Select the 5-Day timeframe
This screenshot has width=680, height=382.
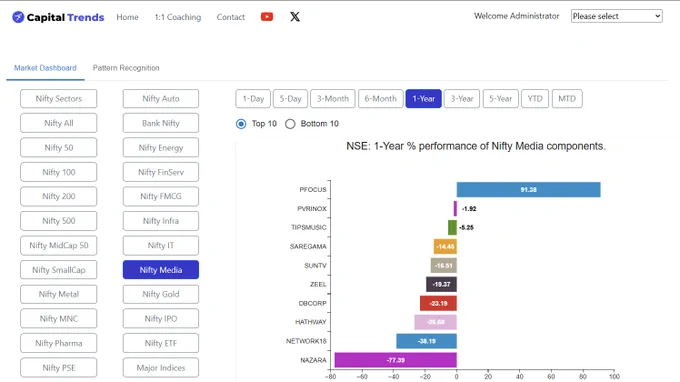[291, 99]
